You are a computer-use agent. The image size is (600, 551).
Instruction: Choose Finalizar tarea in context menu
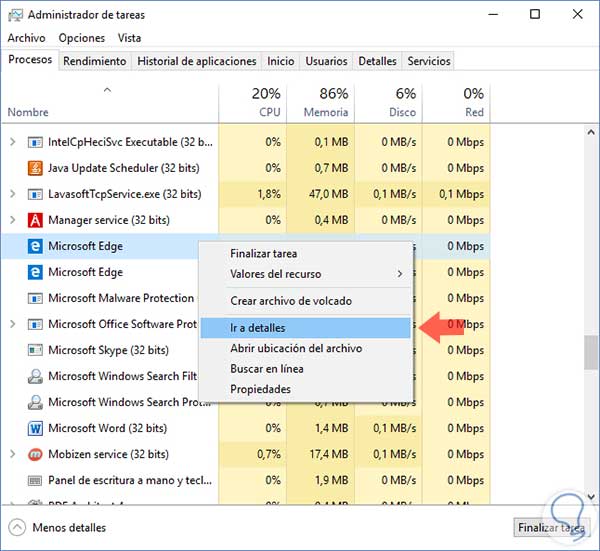(305, 254)
